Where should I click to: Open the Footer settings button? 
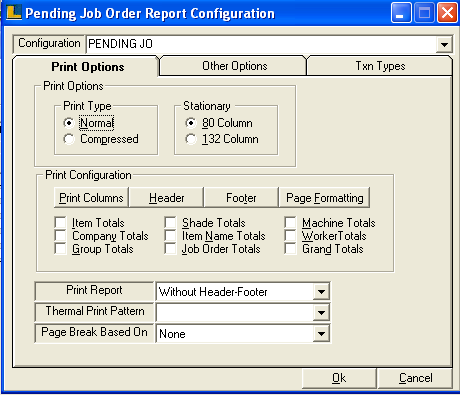tap(241, 198)
